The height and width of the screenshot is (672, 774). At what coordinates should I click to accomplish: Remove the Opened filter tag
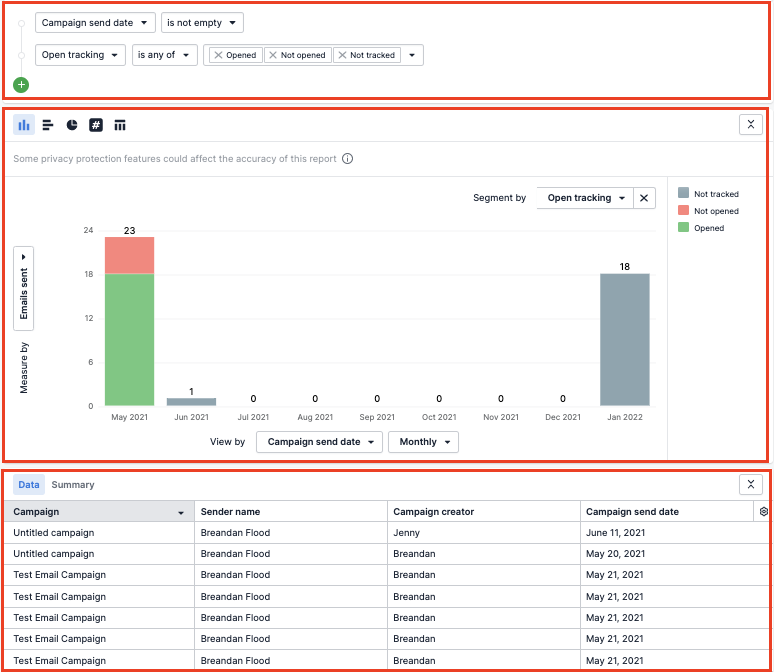click(218, 55)
